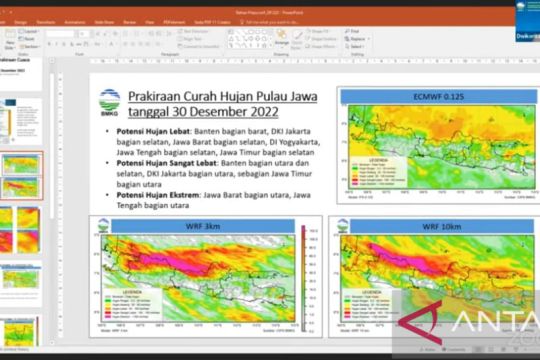Toggle Strikethrough formatting

click(79, 44)
